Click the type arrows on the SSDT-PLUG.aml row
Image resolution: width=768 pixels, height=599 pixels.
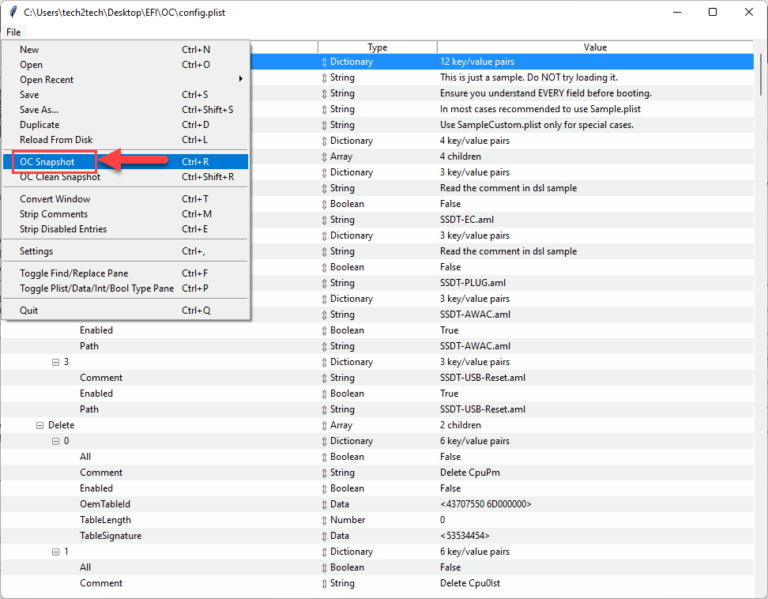pos(324,283)
